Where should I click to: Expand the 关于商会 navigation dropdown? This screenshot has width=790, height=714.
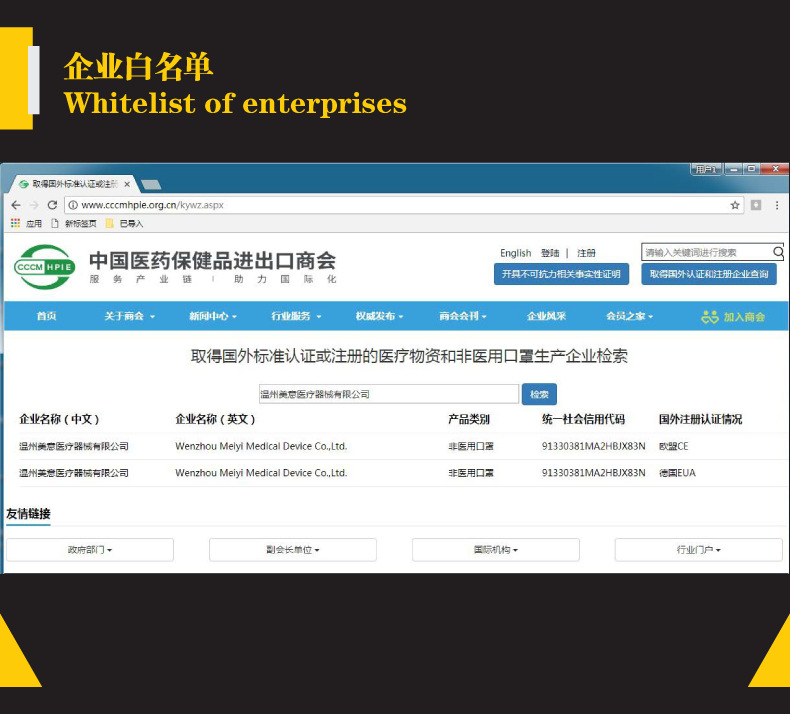(129, 316)
